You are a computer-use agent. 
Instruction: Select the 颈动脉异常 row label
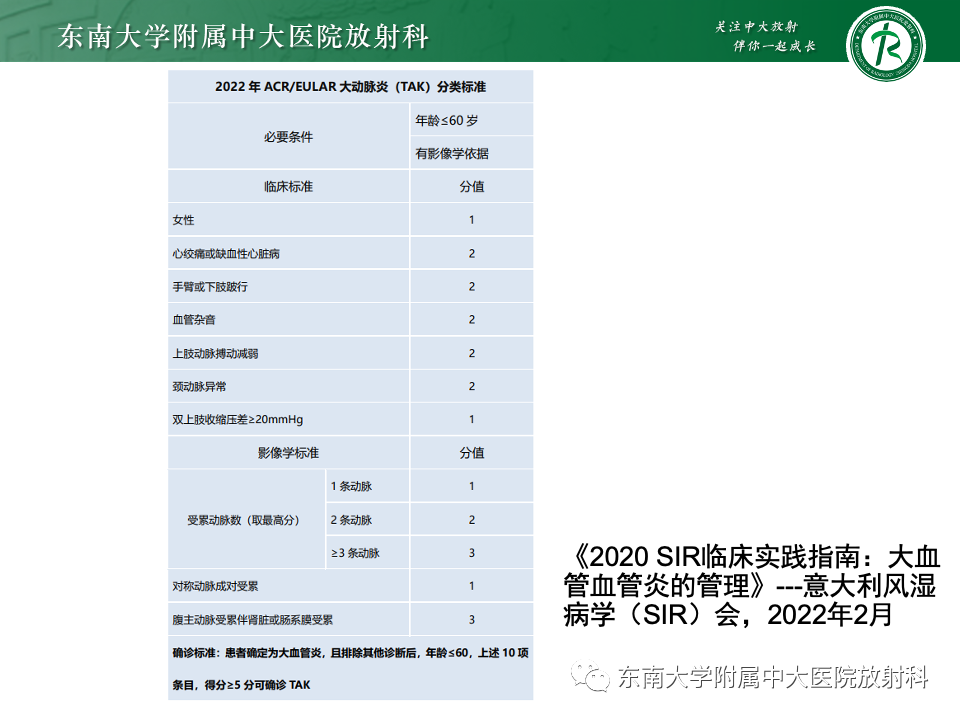(200, 386)
